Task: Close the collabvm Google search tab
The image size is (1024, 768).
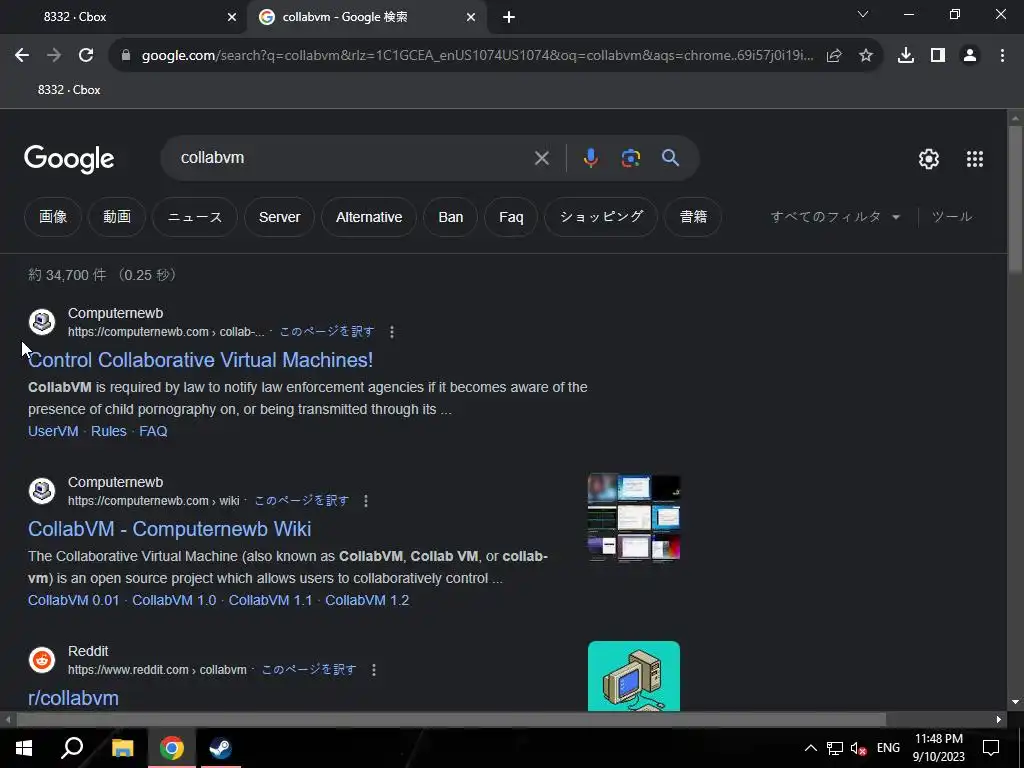Action: click(471, 18)
